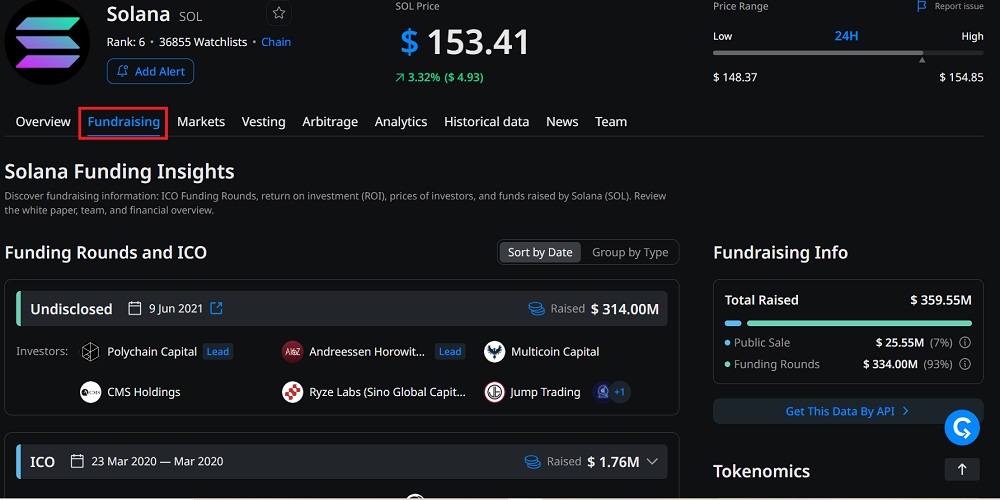Click the $ 359.55M total raised value
1000x500 pixels.
[941, 300]
